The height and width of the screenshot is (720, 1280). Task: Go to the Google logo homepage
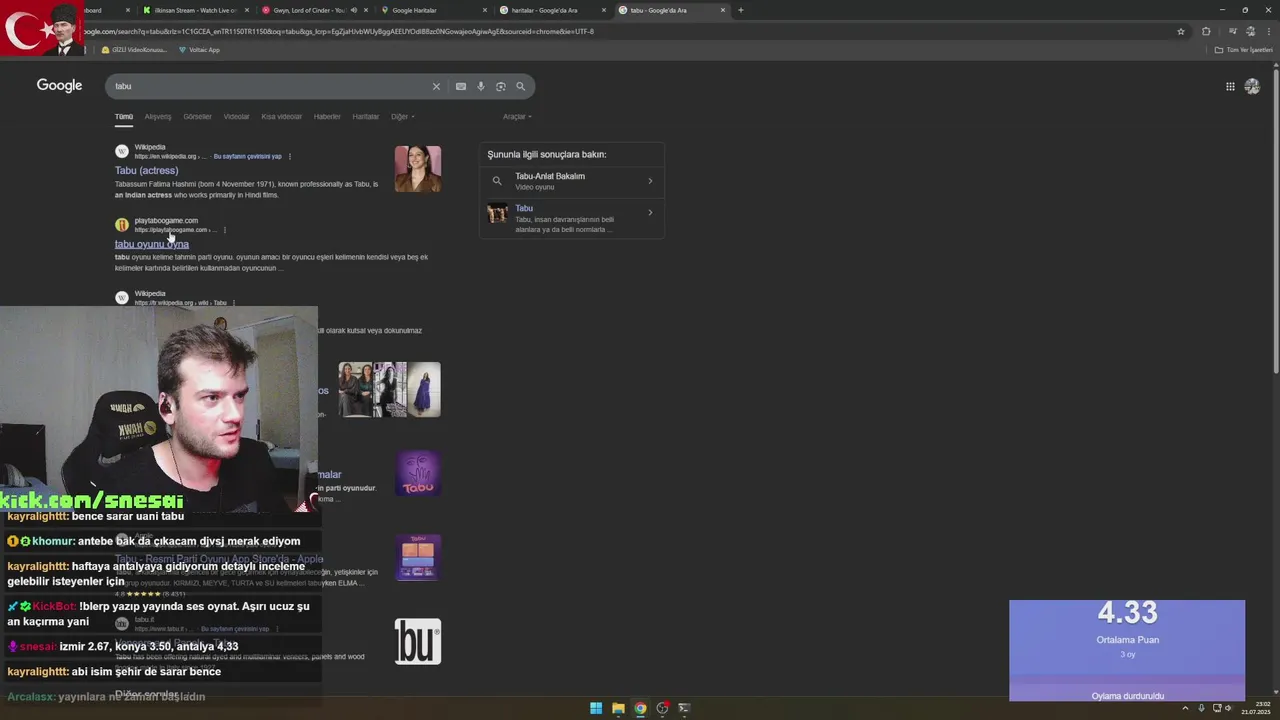[59, 85]
